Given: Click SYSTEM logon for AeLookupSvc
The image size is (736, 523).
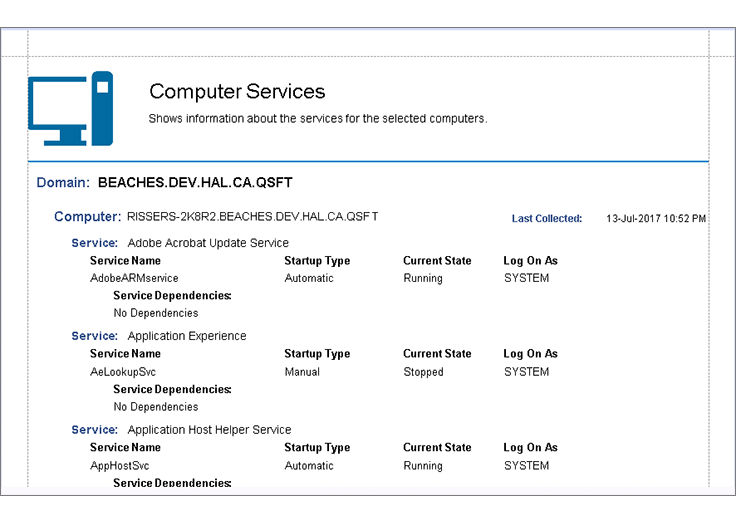Looking at the screenshot, I should tap(526, 372).
